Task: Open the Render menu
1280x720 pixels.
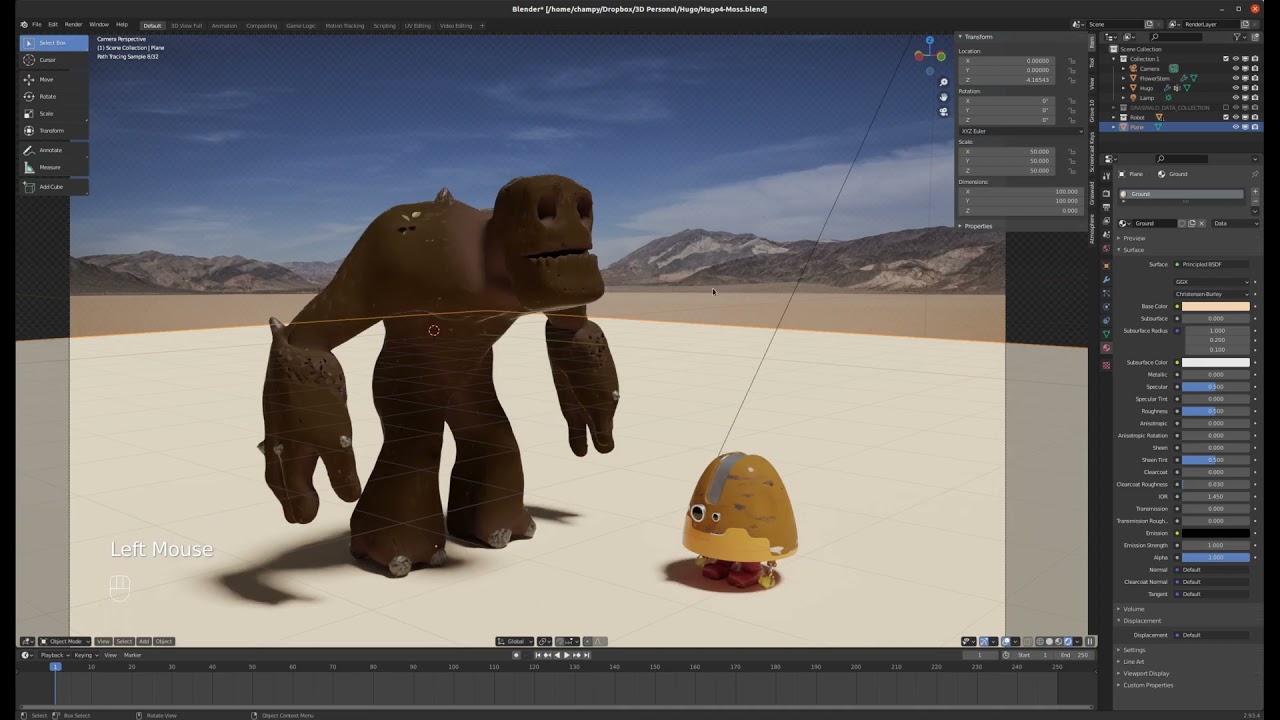Action: [x=73, y=24]
